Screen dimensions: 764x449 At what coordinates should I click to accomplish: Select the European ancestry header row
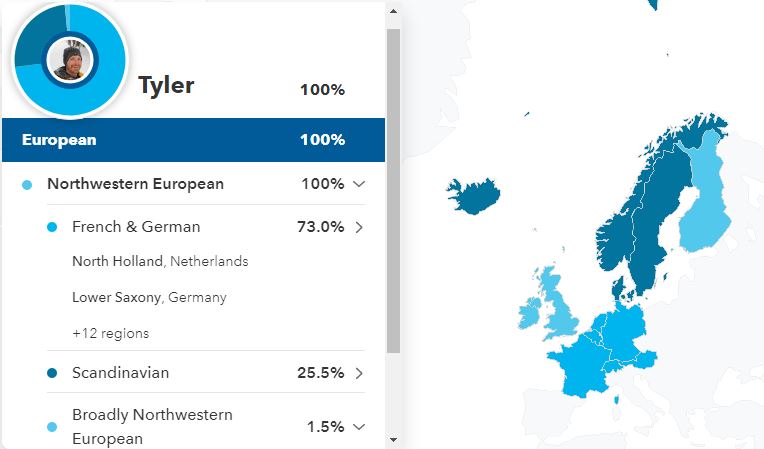coord(193,140)
